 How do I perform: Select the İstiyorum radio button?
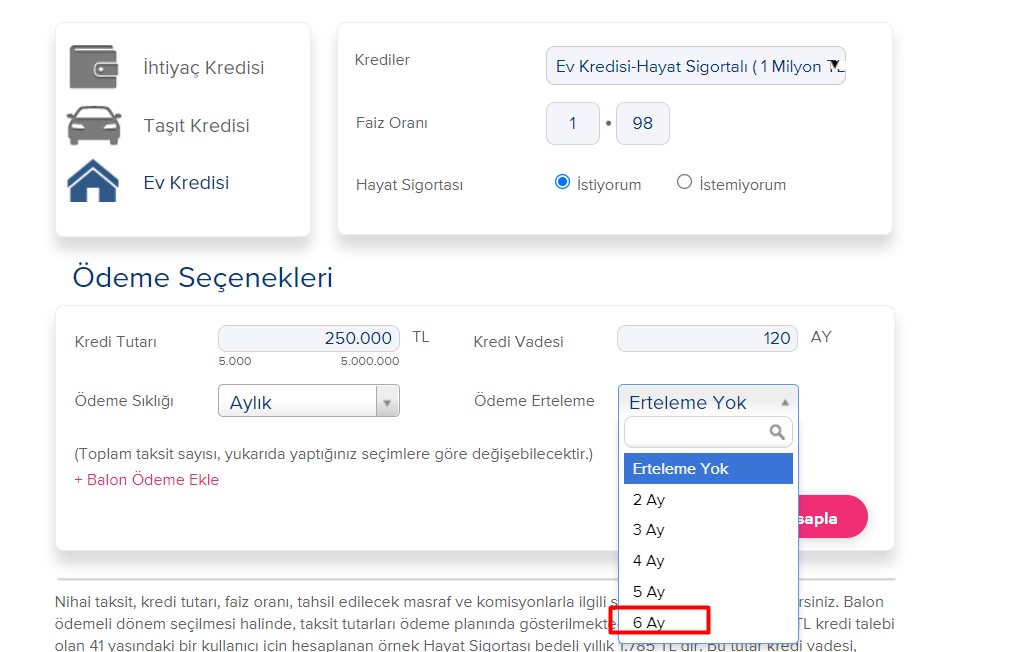click(562, 181)
